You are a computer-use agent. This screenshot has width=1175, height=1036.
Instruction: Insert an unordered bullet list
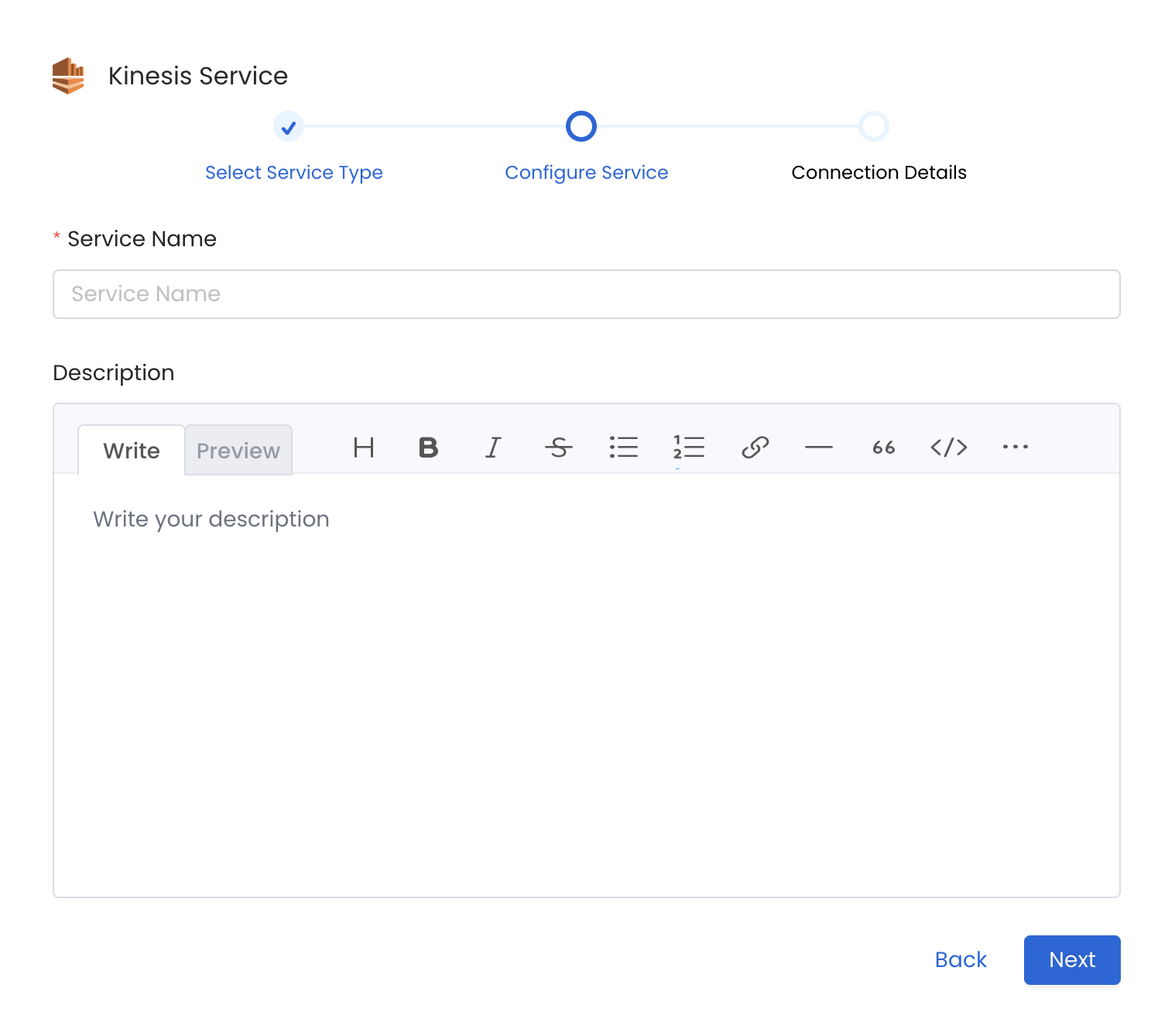pyautogui.click(x=623, y=448)
